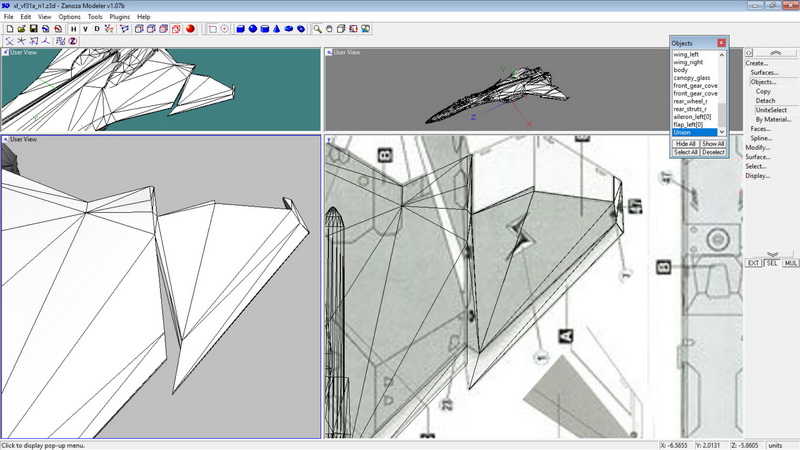
Task: Click the Save file floppy icon
Action: coord(33,29)
